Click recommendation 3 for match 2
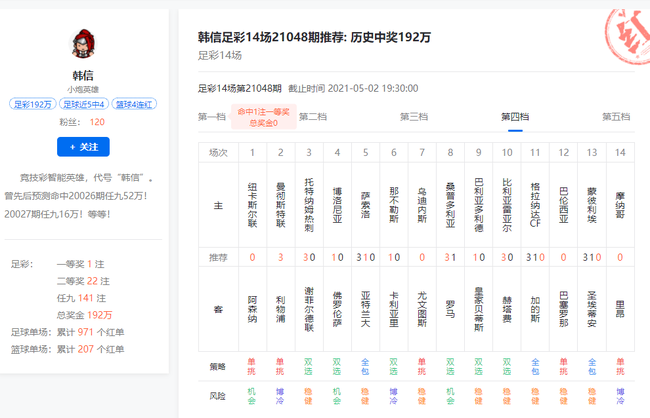The width and height of the screenshot is (650, 418). pos(281,258)
